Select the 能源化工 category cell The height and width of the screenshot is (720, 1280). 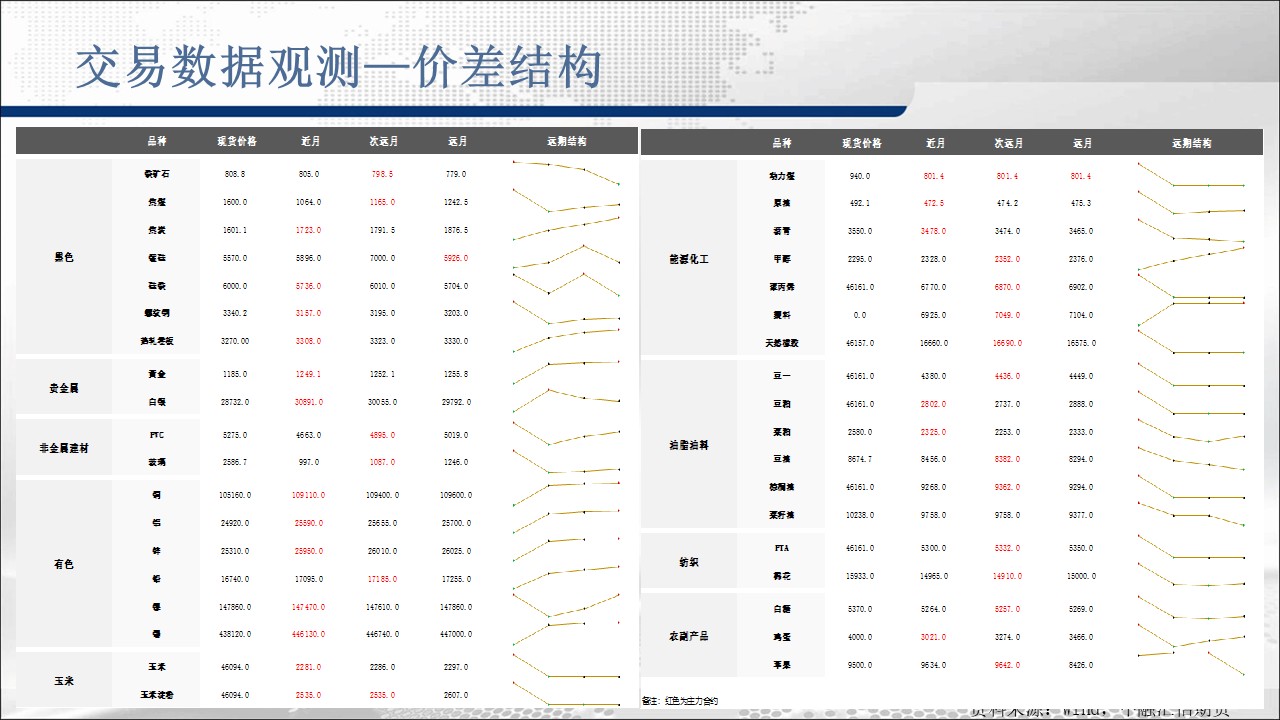point(688,259)
